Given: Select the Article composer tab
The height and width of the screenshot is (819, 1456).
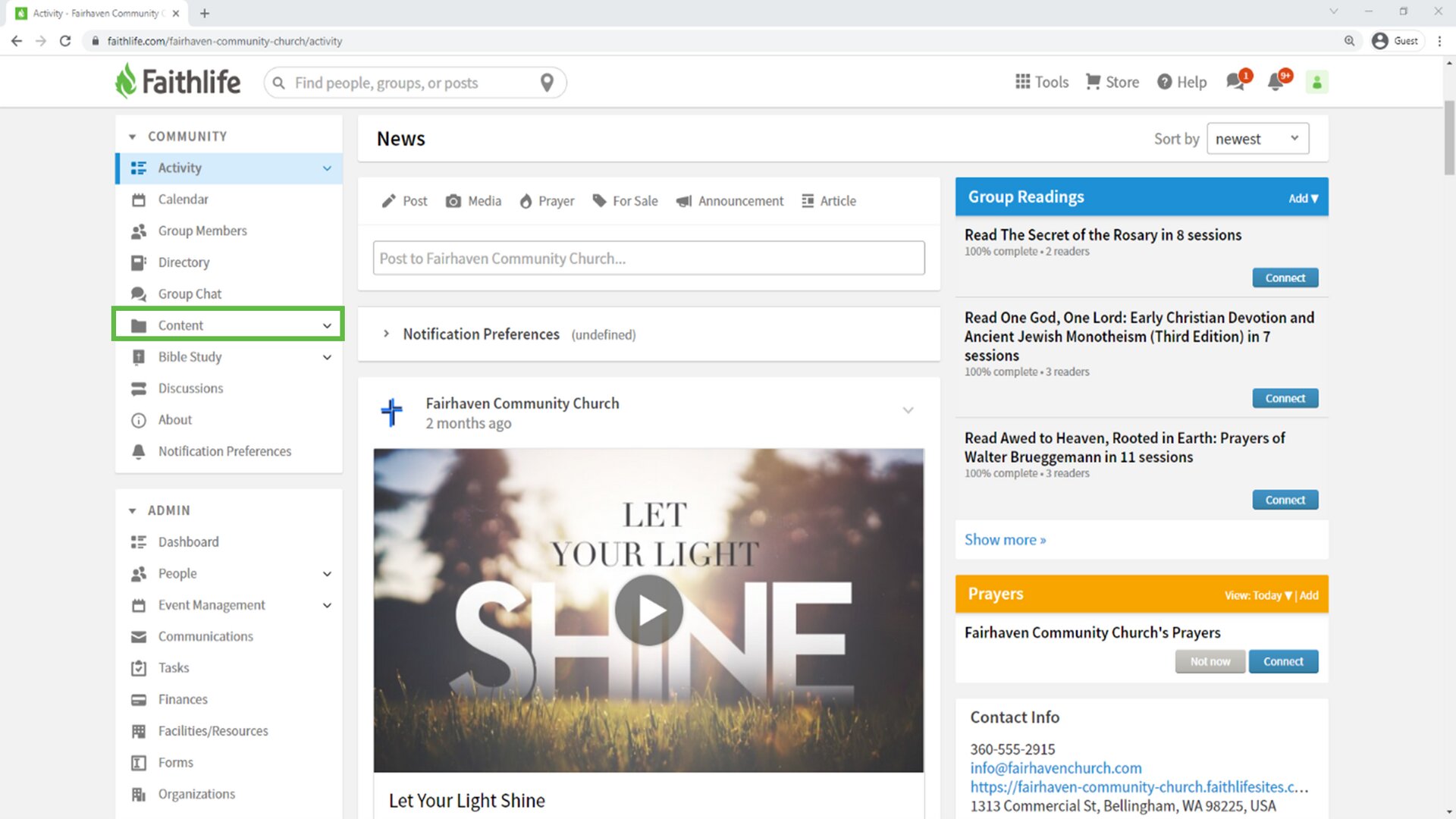Looking at the screenshot, I should pyautogui.click(x=829, y=201).
